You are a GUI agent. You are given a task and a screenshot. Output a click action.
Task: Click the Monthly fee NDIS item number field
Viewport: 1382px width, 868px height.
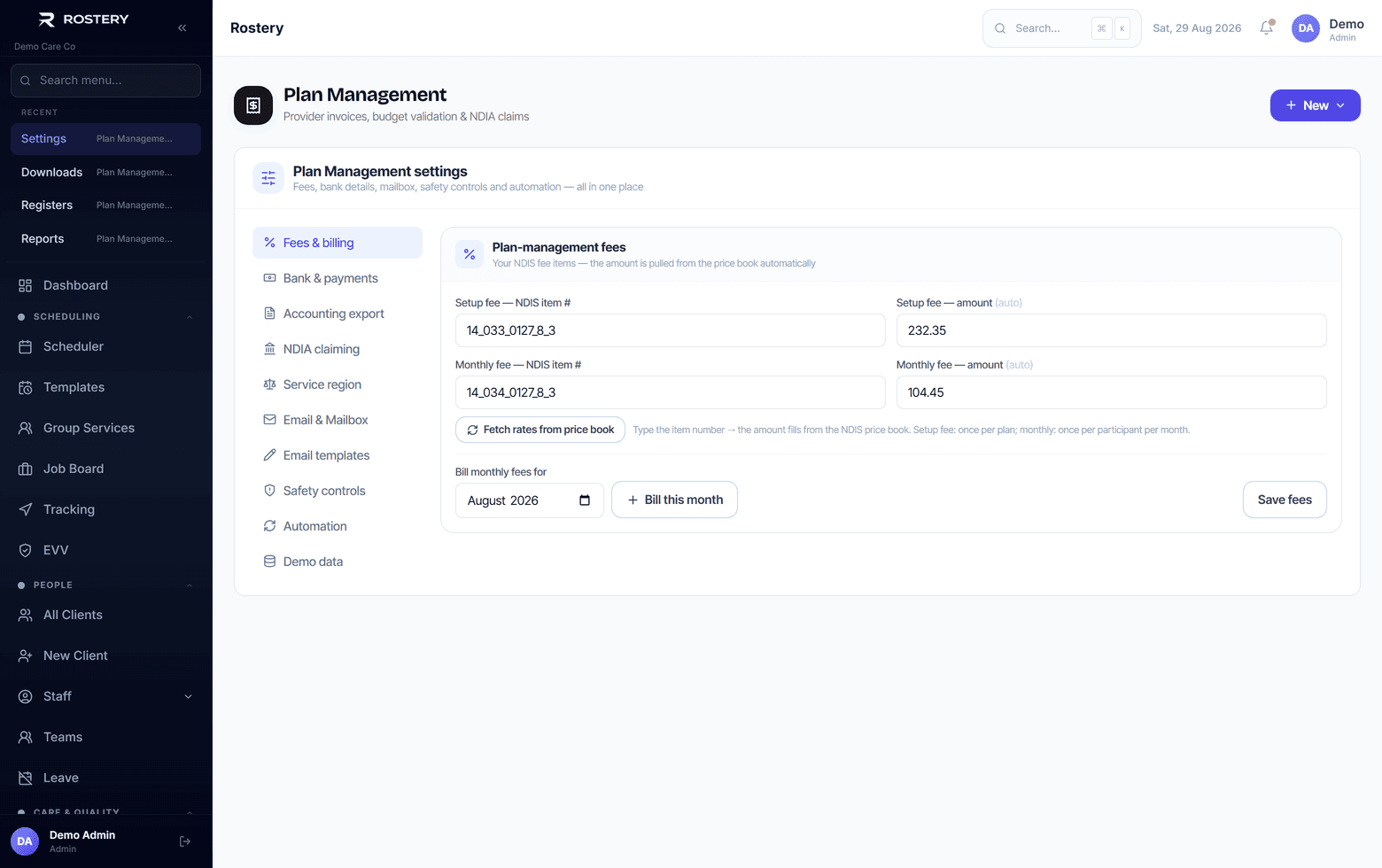coord(670,392)
